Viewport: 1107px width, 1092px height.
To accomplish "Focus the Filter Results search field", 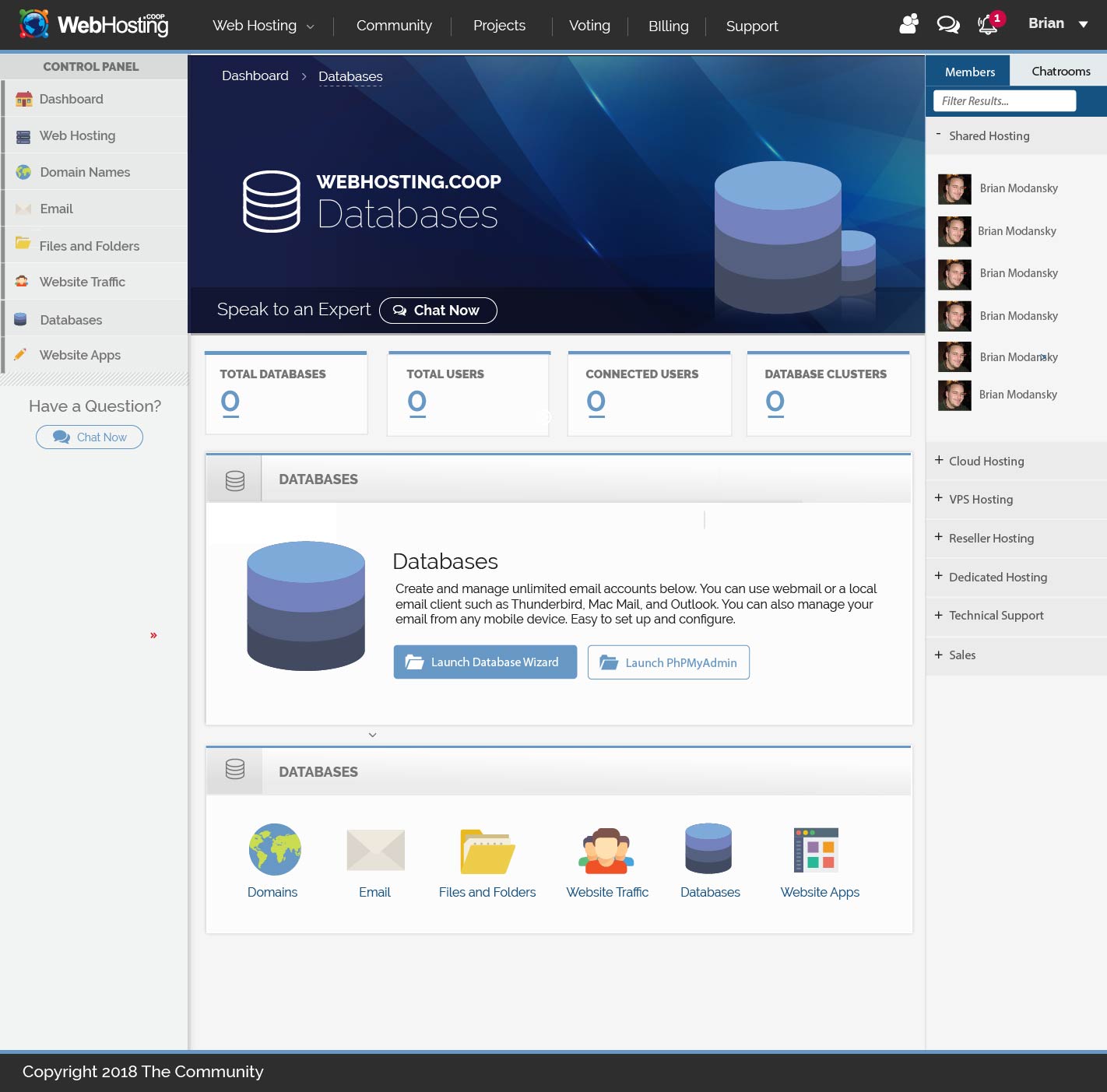I will click(x=1004, y=100).
